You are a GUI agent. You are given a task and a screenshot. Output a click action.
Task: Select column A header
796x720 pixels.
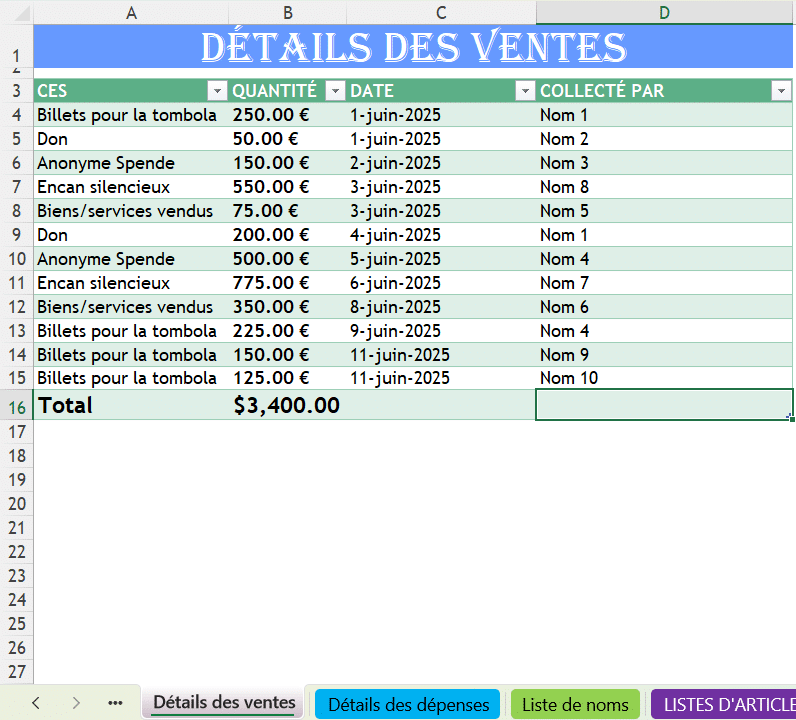coord(131,13)
